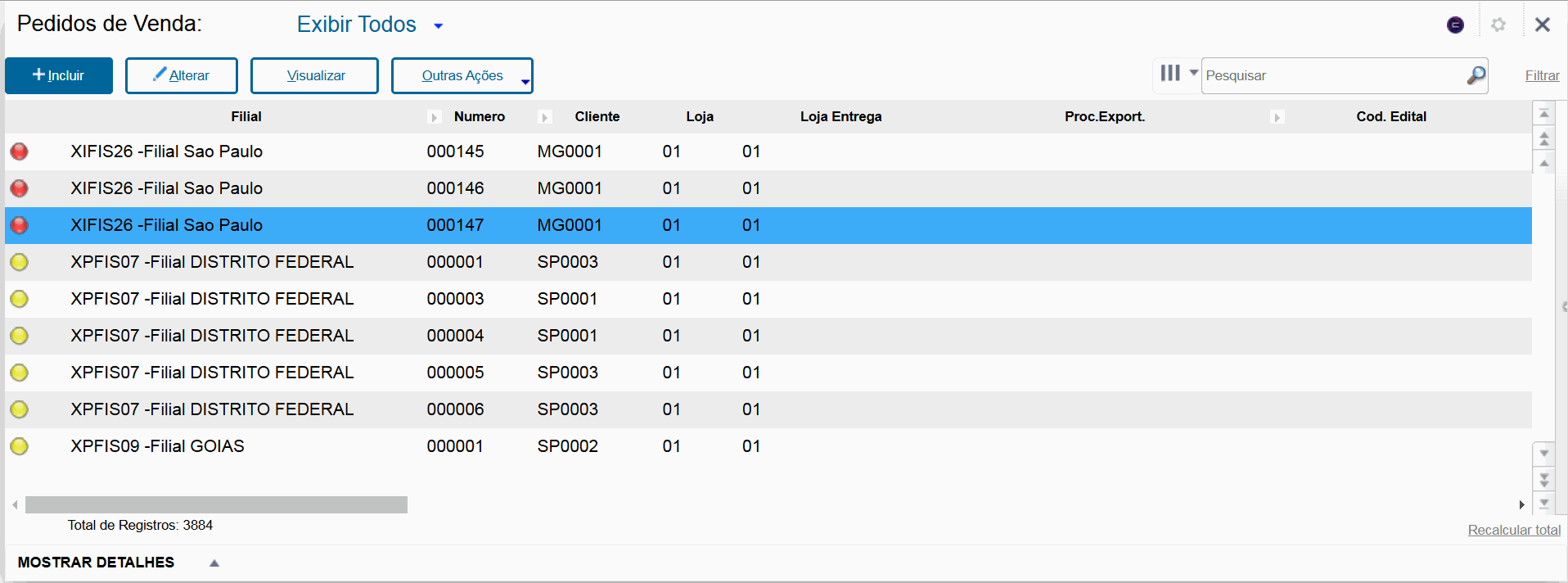The height and width of the screenshot is (583, 1568).
Task: Click the horizontal scrollbar thumb
Action: tap(216, 504)
